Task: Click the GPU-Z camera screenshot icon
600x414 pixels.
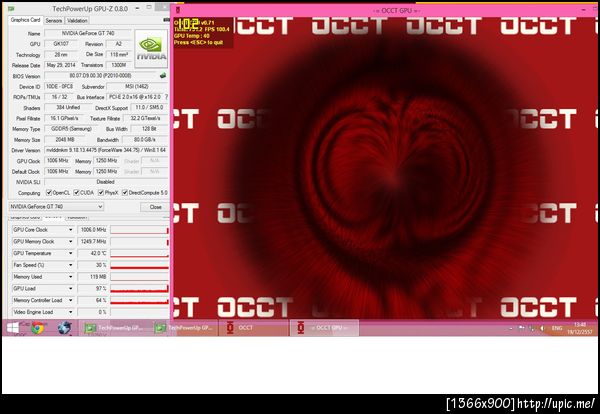Action: [x=166, y=20]
